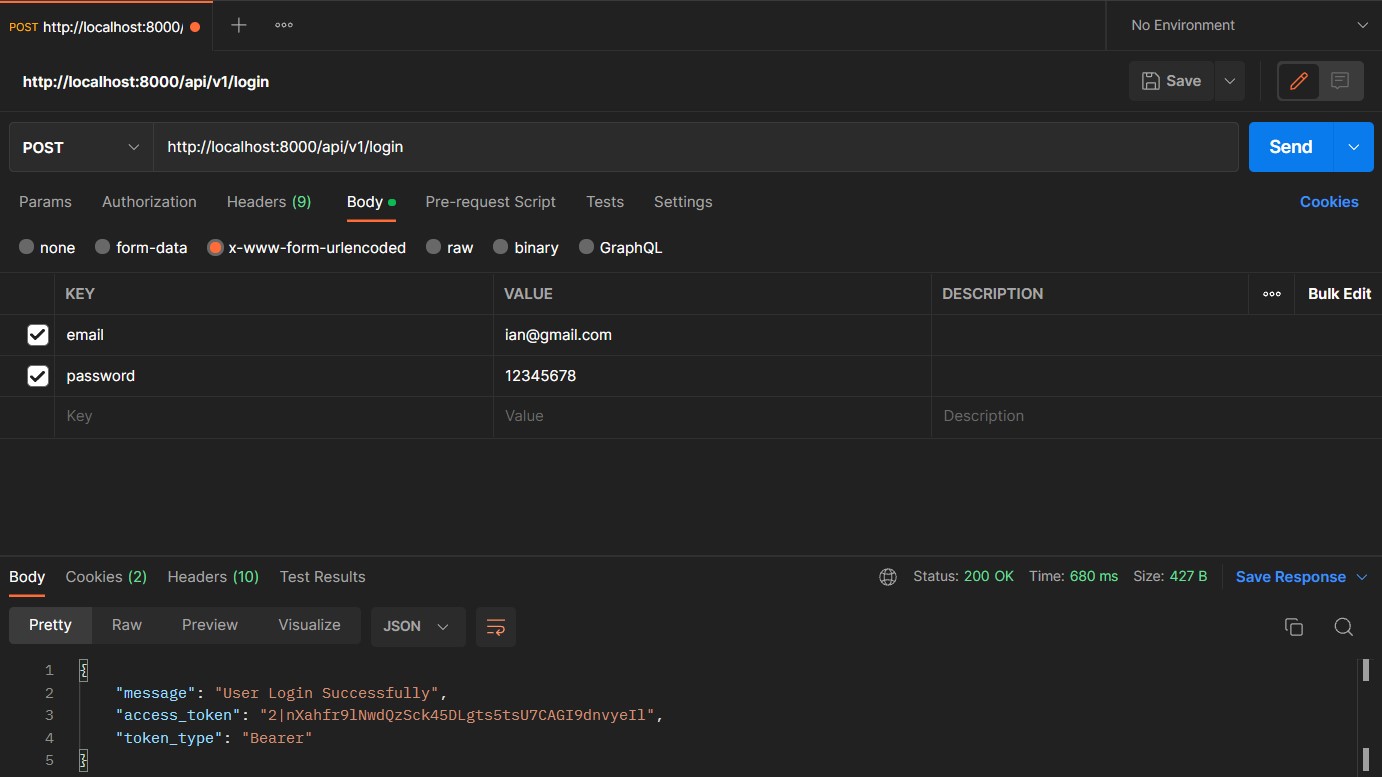Click the Send button
This screenshot has width=1382, height=777.
[1289, 146]
